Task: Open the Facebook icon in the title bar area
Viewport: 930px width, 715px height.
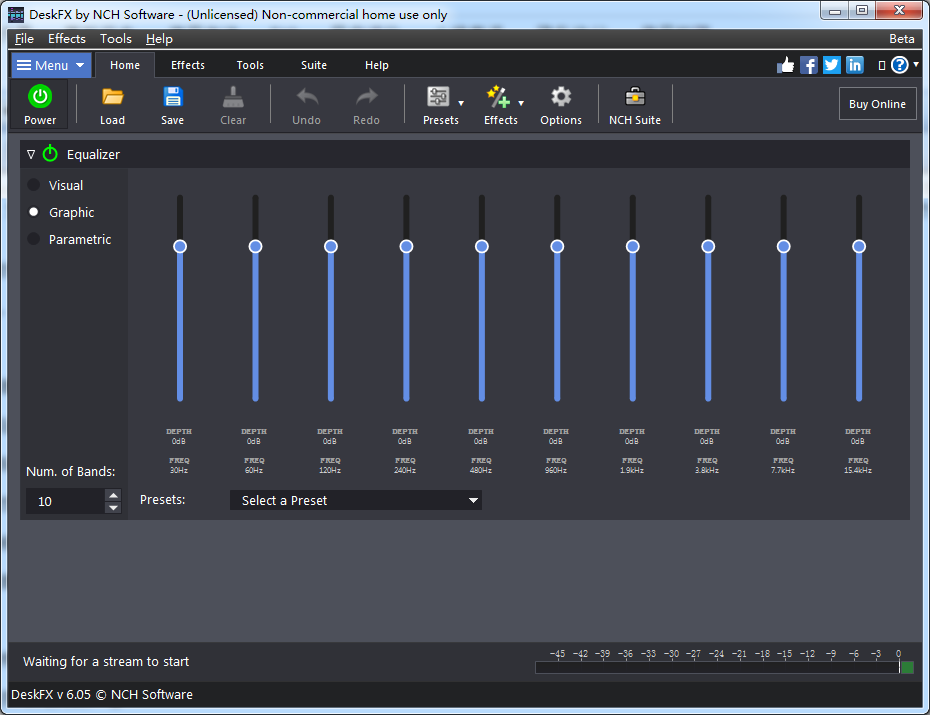Action: [x=808, y=64]
